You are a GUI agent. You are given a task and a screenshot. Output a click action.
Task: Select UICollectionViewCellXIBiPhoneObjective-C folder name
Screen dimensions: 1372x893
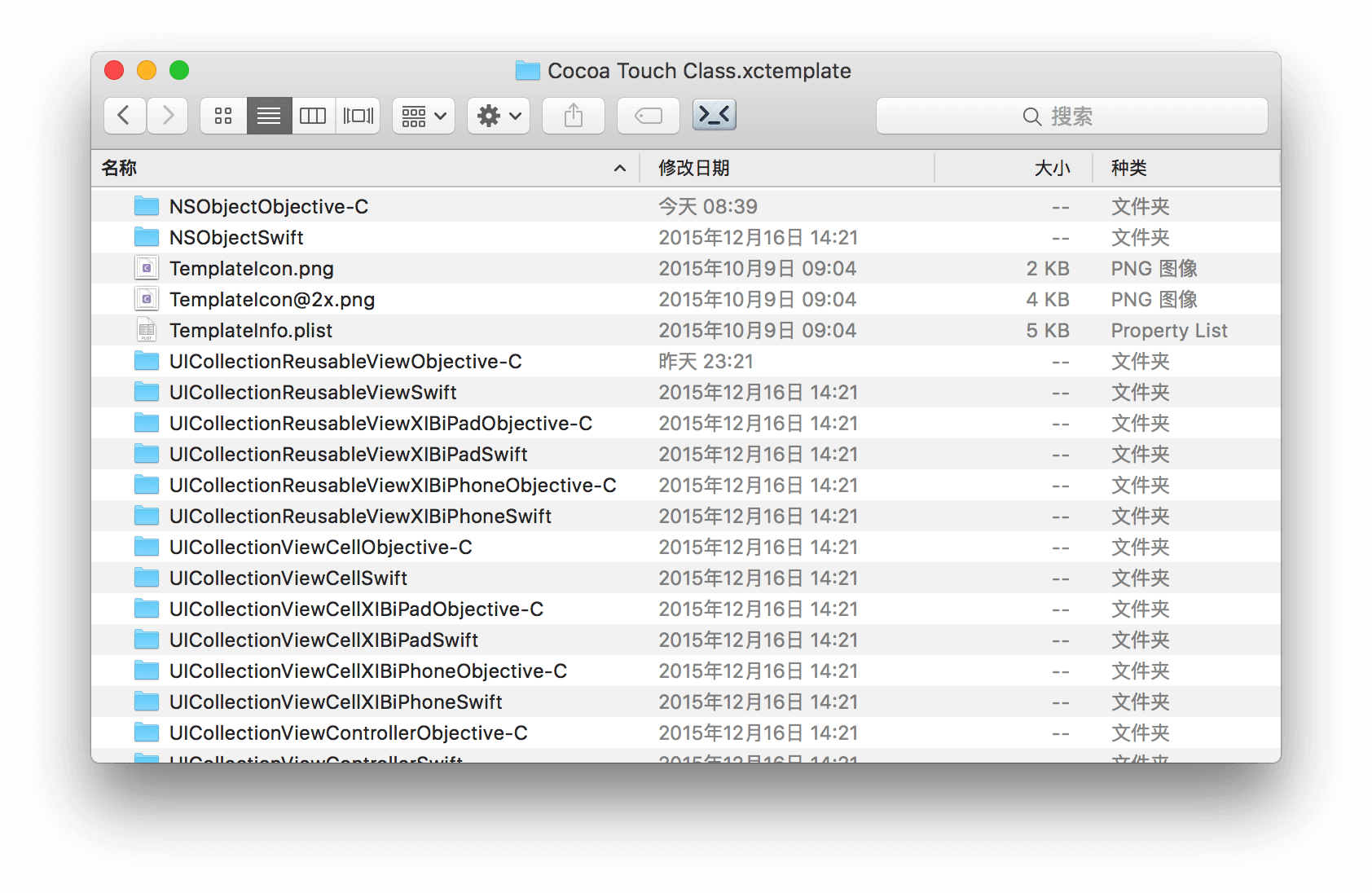click(368, 671)
